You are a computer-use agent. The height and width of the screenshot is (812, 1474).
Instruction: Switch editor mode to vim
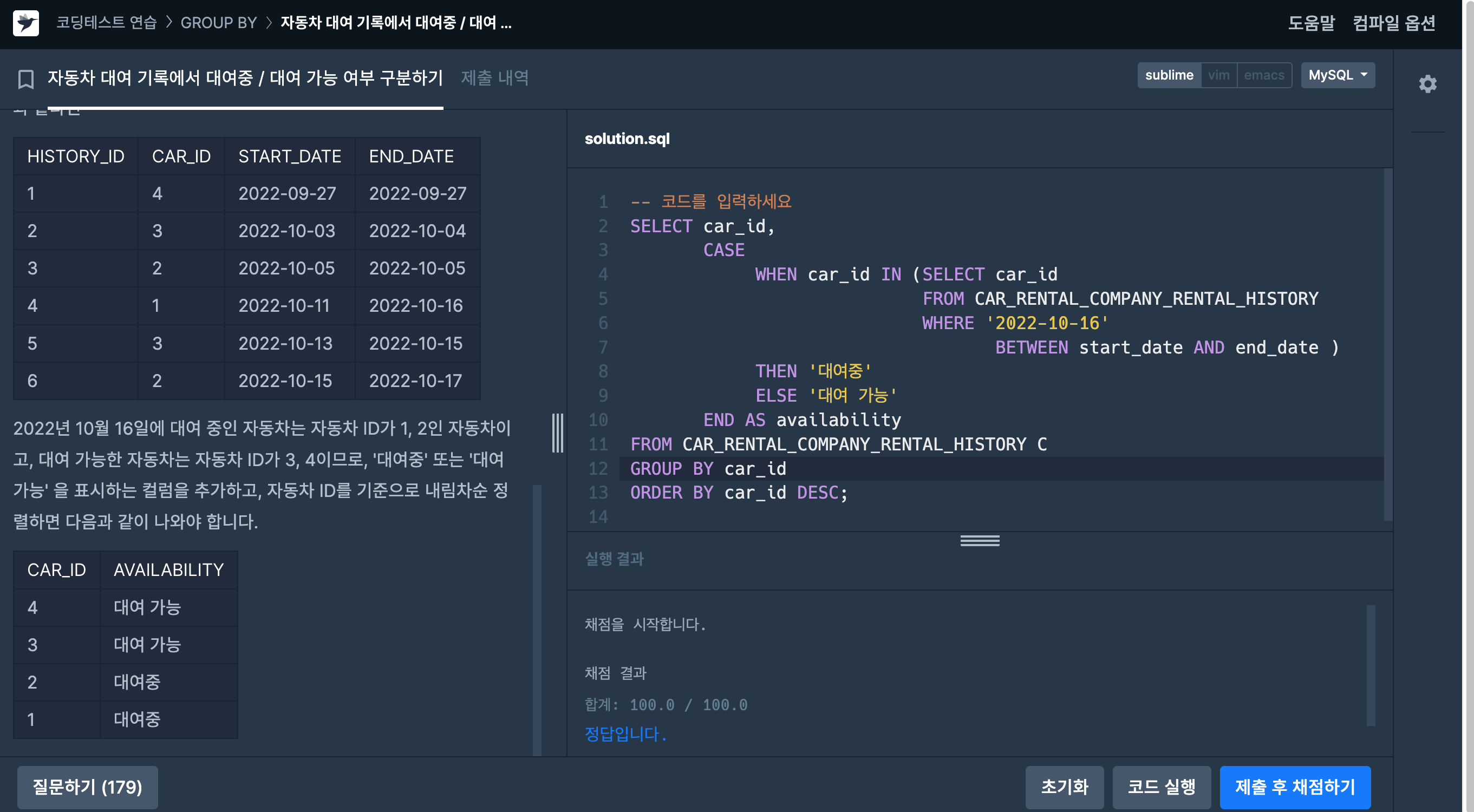[x=1218, y=75]
